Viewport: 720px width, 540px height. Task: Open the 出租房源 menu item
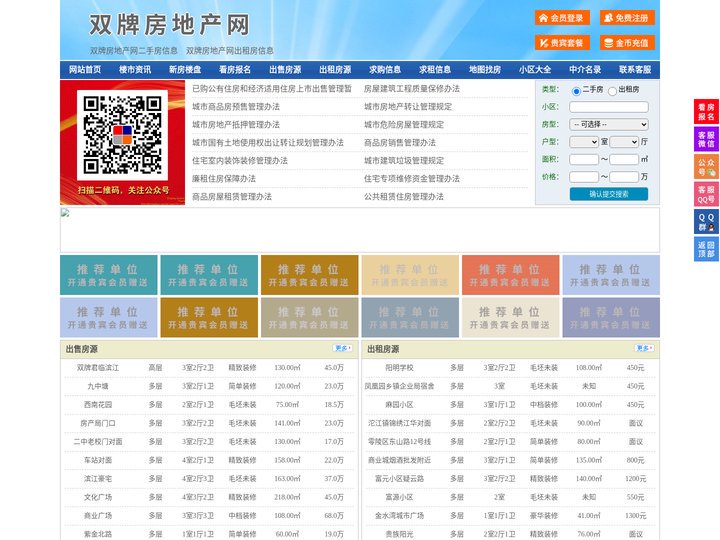(x=335, y=70)
